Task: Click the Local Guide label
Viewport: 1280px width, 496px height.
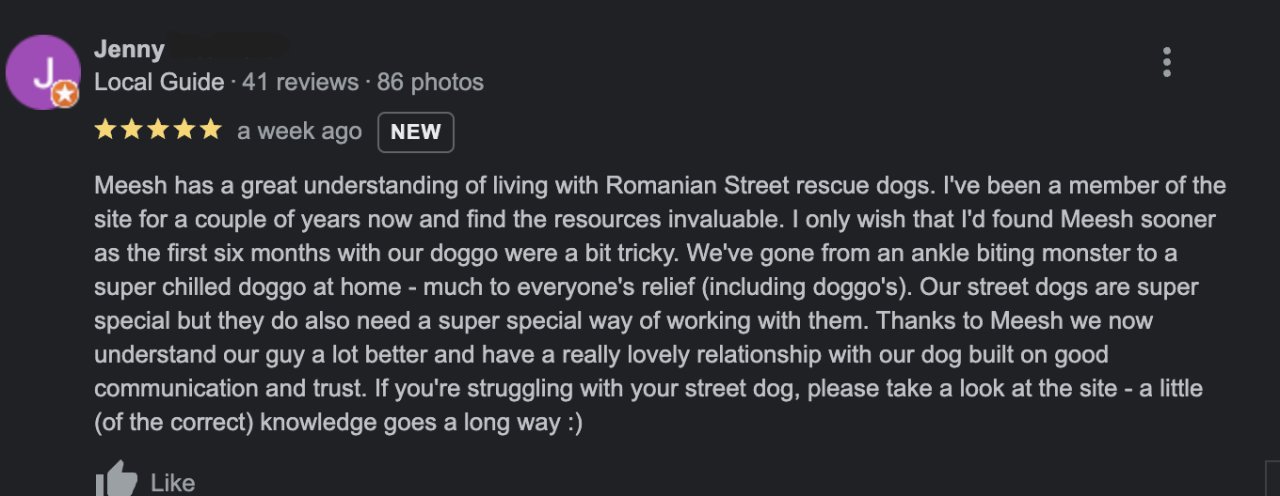Action: coord(159,82)
